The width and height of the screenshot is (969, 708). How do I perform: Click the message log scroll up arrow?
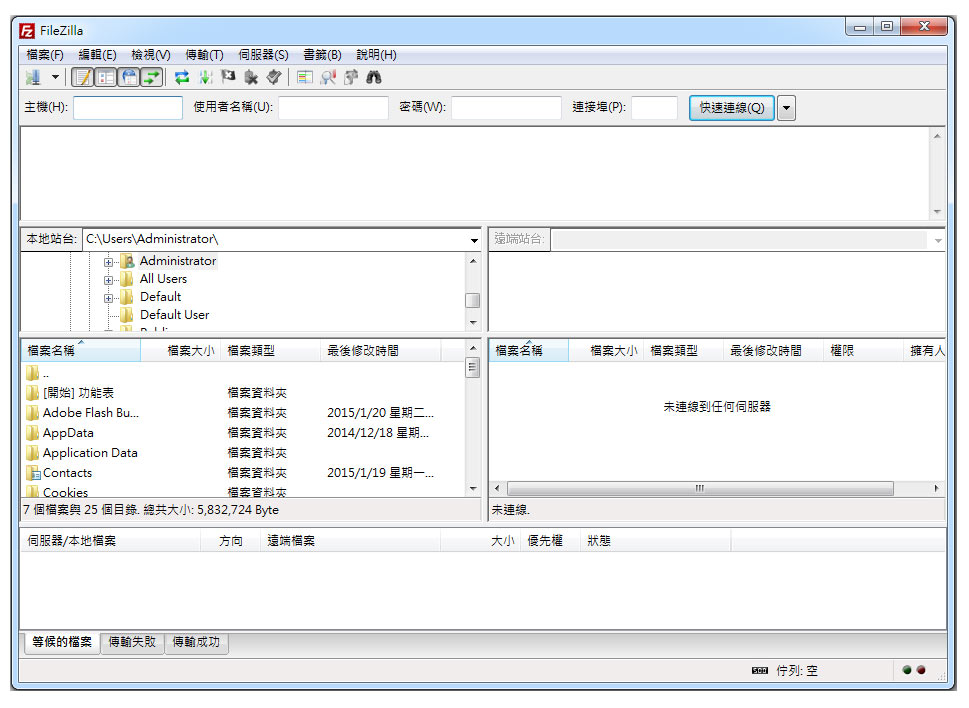click(937, 136)
